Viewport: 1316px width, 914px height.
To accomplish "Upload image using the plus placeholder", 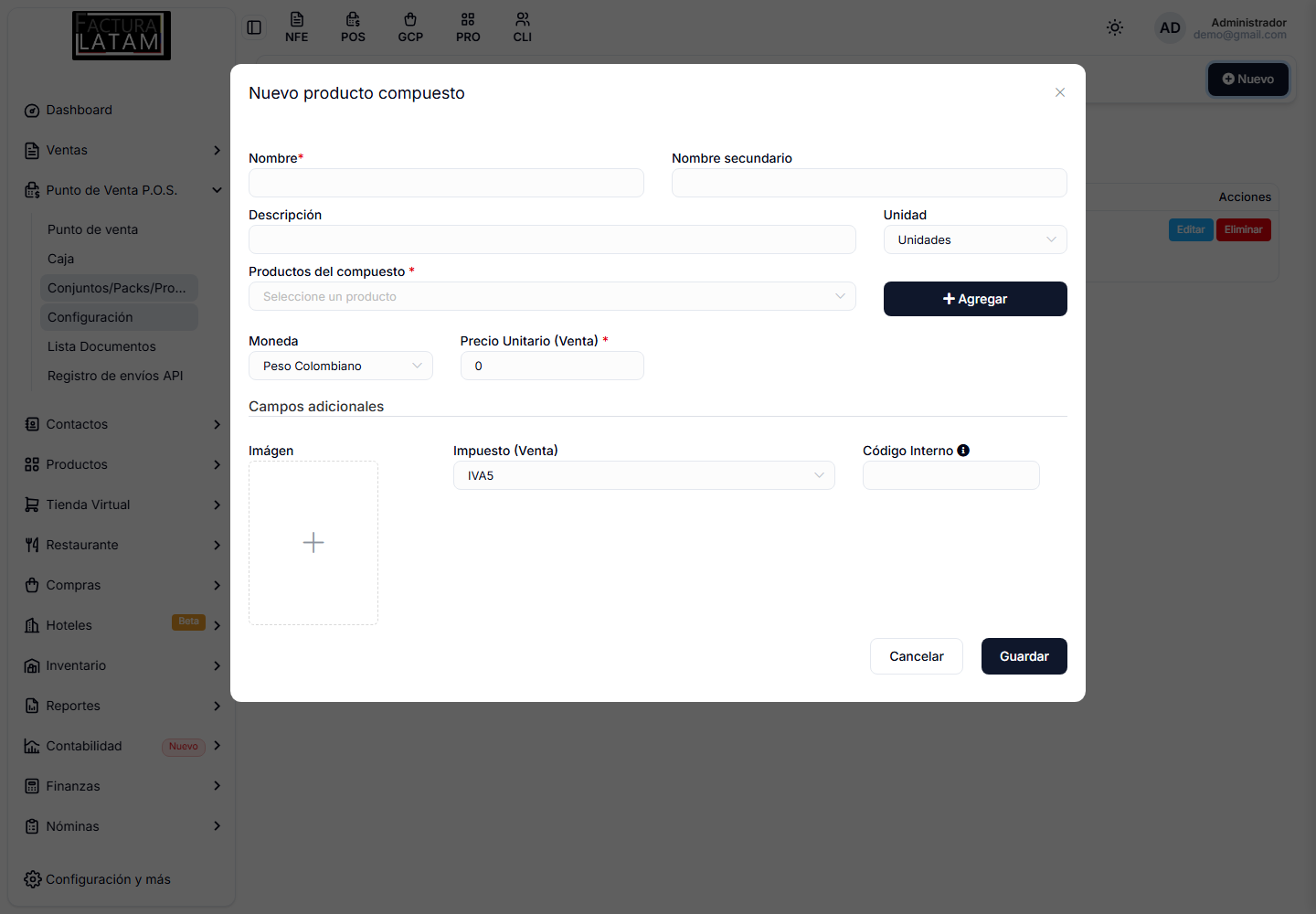I will pos(313,543).
